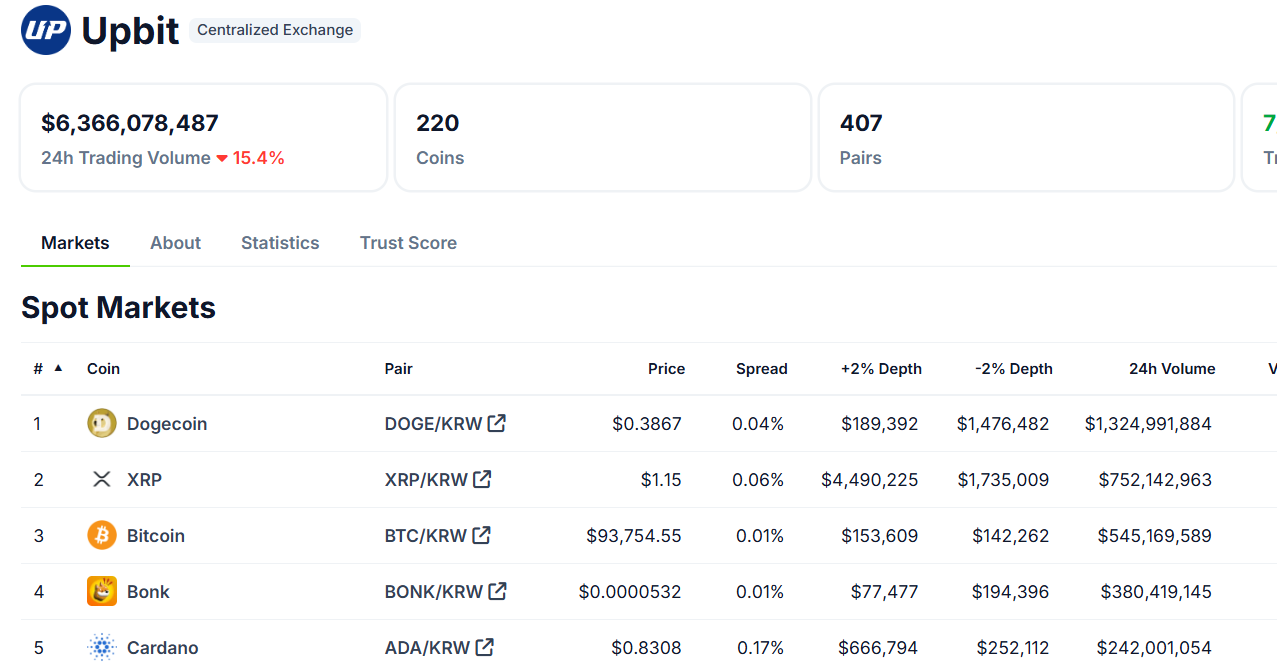Click the 407 Pairs card
Viewport: 1277px width, 665px height.
pyautogui.click(x=1027, y=137)
